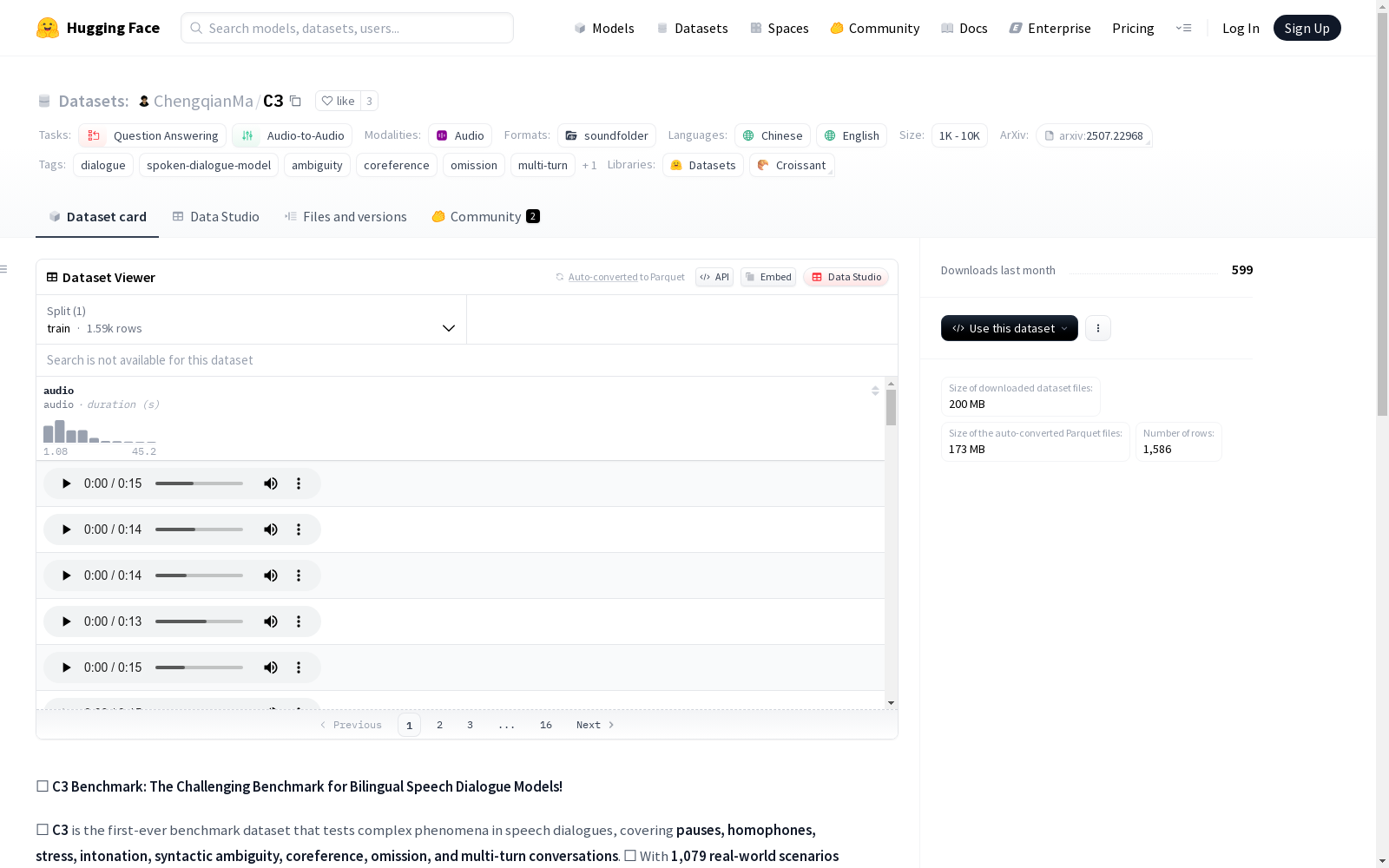Seek in the second 0:14 audio progress bar

[199, 575]
